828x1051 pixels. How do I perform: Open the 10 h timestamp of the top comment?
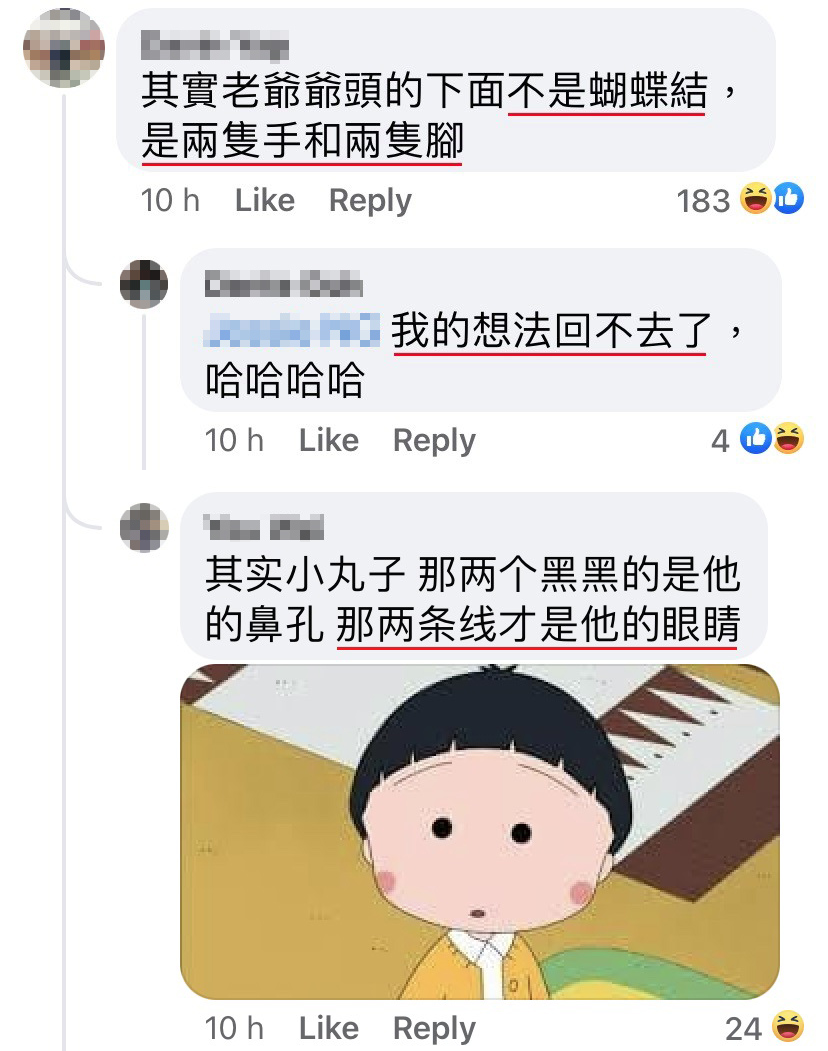(170, 200)
